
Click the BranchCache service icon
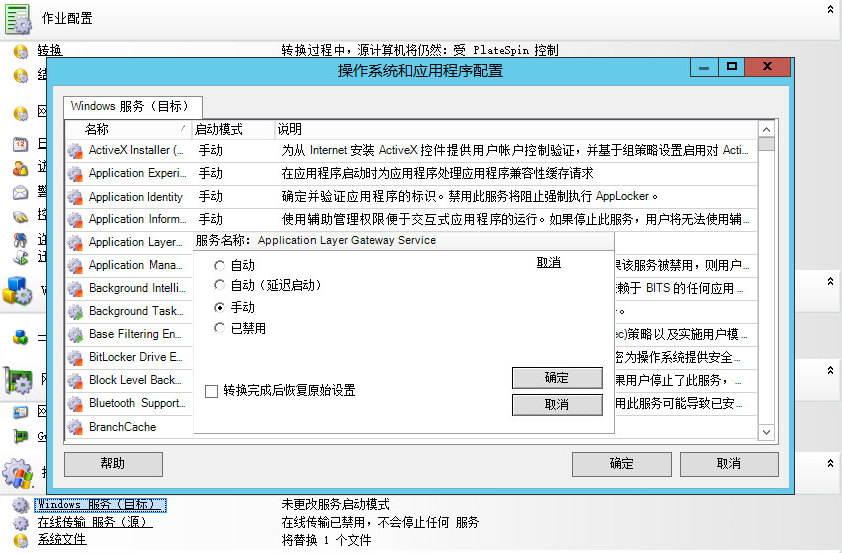pyautogui.click(x=75, y=427)
